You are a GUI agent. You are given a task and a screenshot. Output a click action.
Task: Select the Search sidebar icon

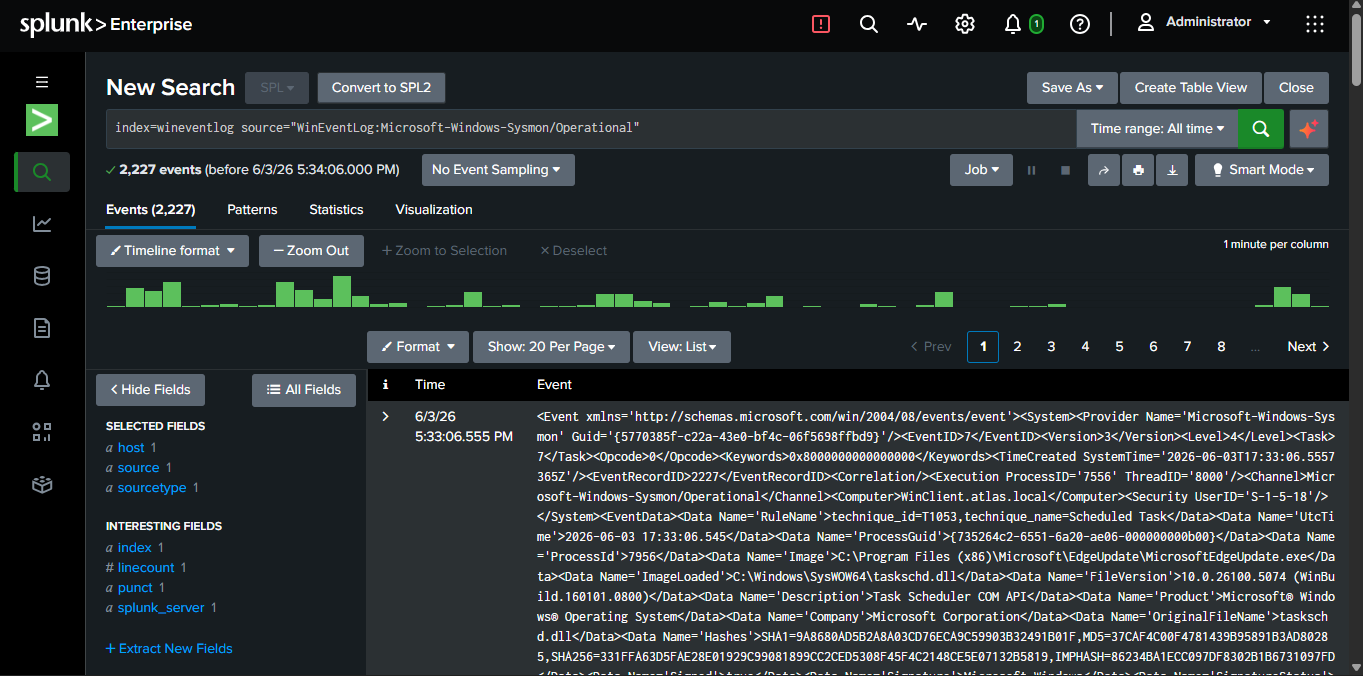point(42,172)
